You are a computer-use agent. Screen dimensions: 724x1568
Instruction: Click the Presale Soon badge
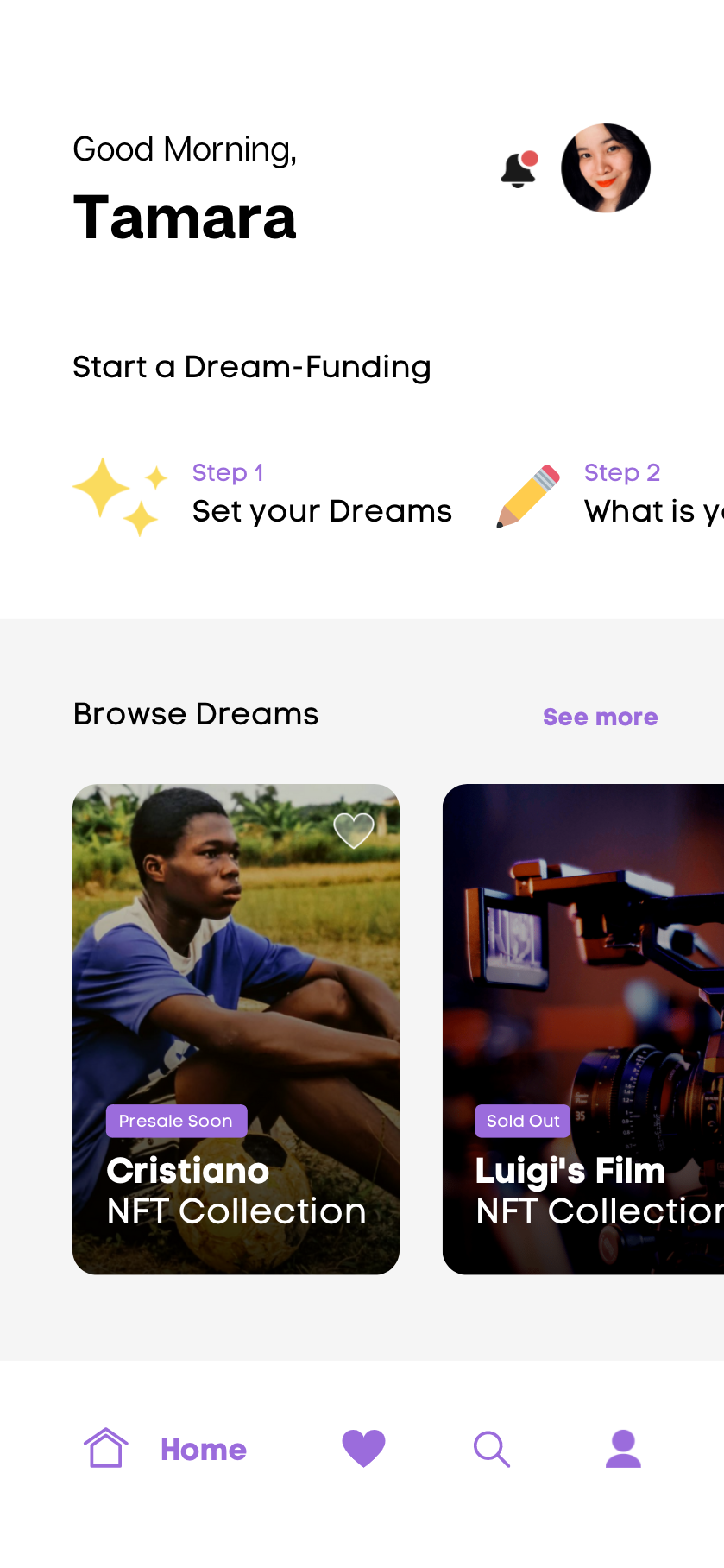(x=176, y=1121)
